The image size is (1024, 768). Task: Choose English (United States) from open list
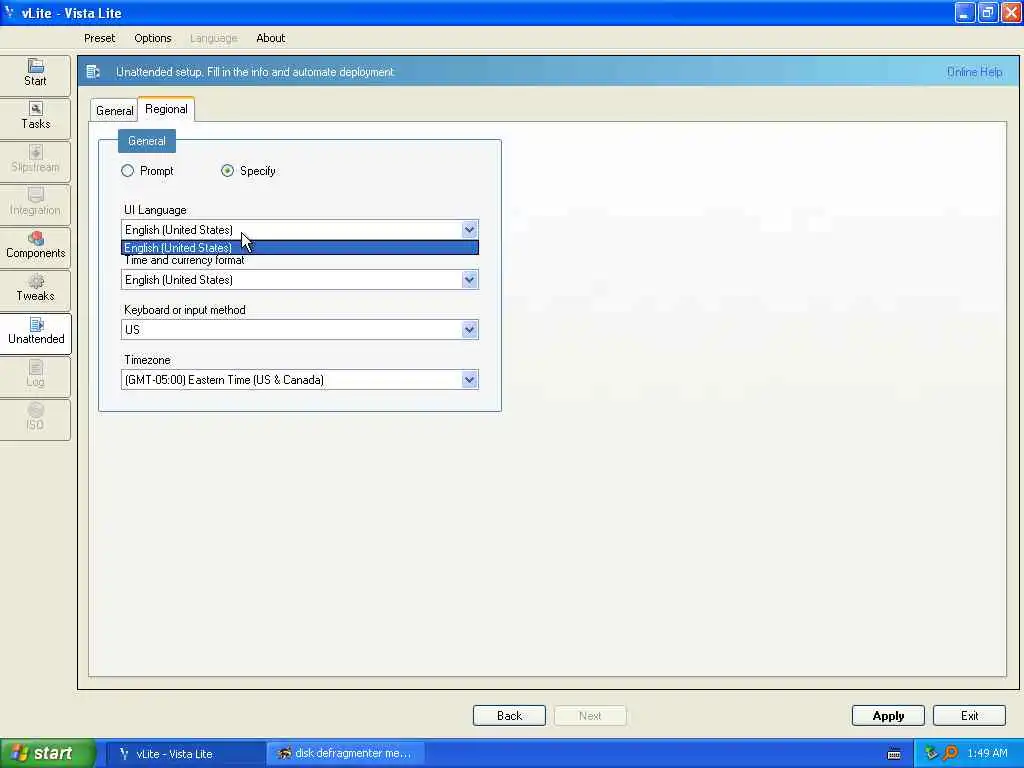(300, 248)
